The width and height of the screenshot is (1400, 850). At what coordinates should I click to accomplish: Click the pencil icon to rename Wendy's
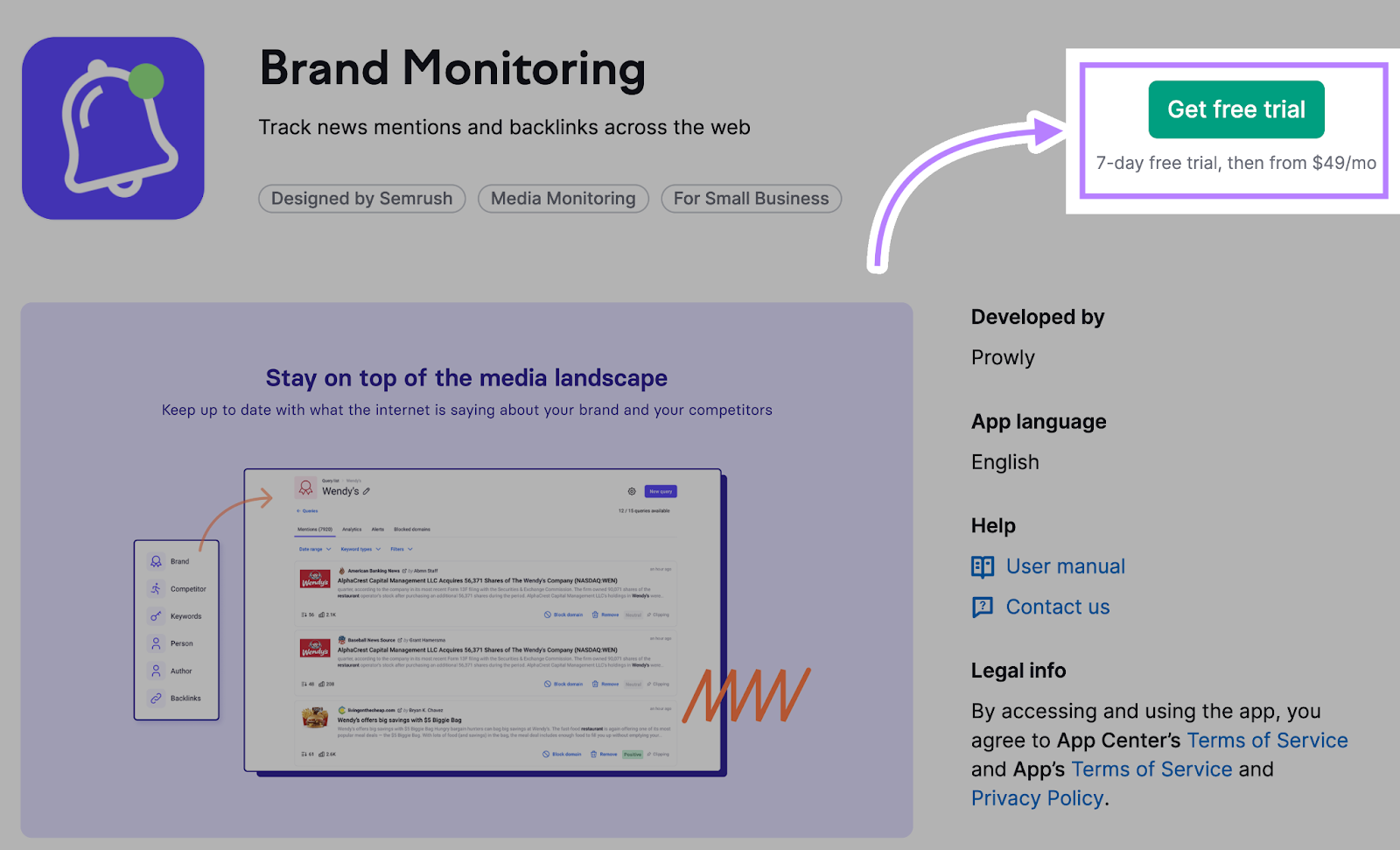click(366, 491)
